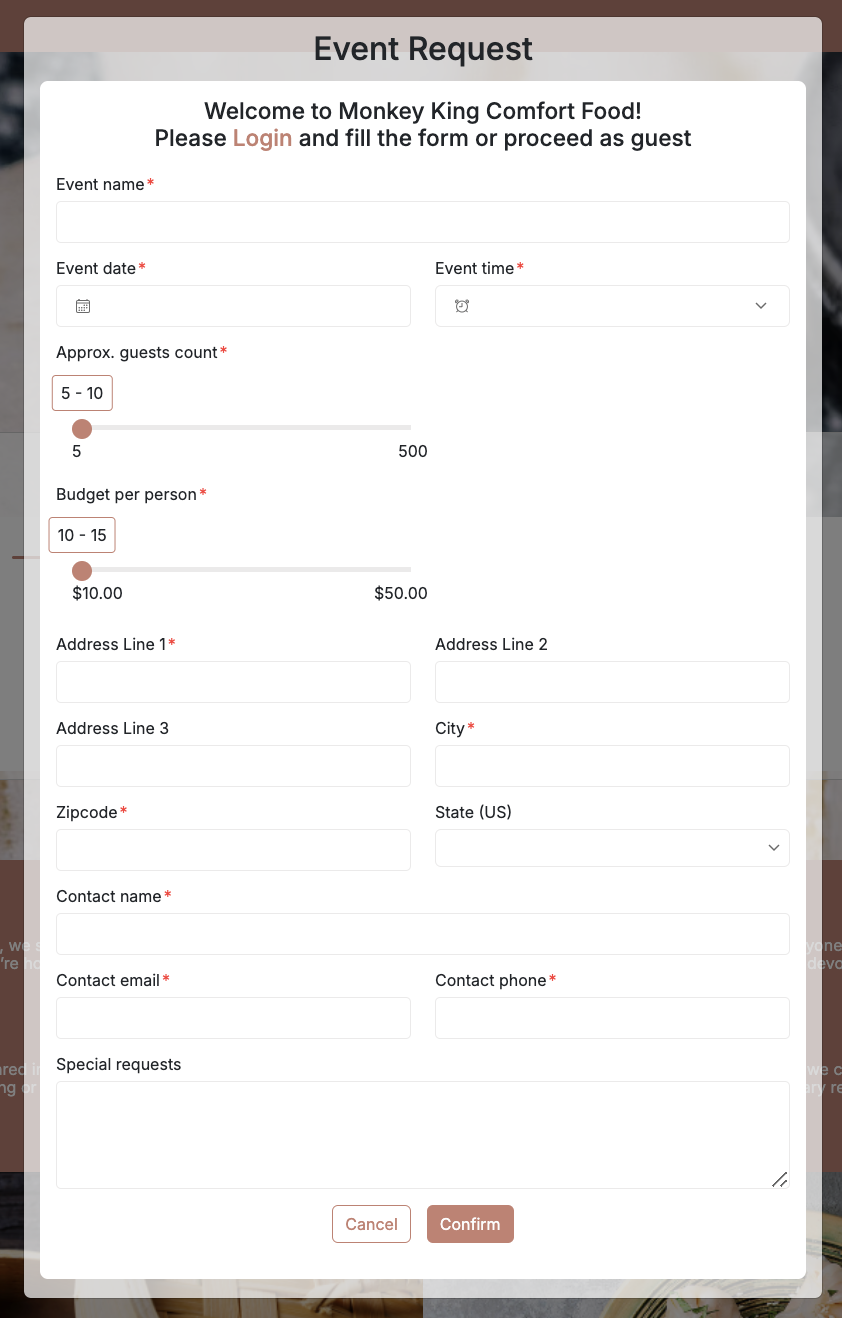This screenshot has height=1318, width=842.
Task: Click the Confirm button
Action: tap(470, 1224)
